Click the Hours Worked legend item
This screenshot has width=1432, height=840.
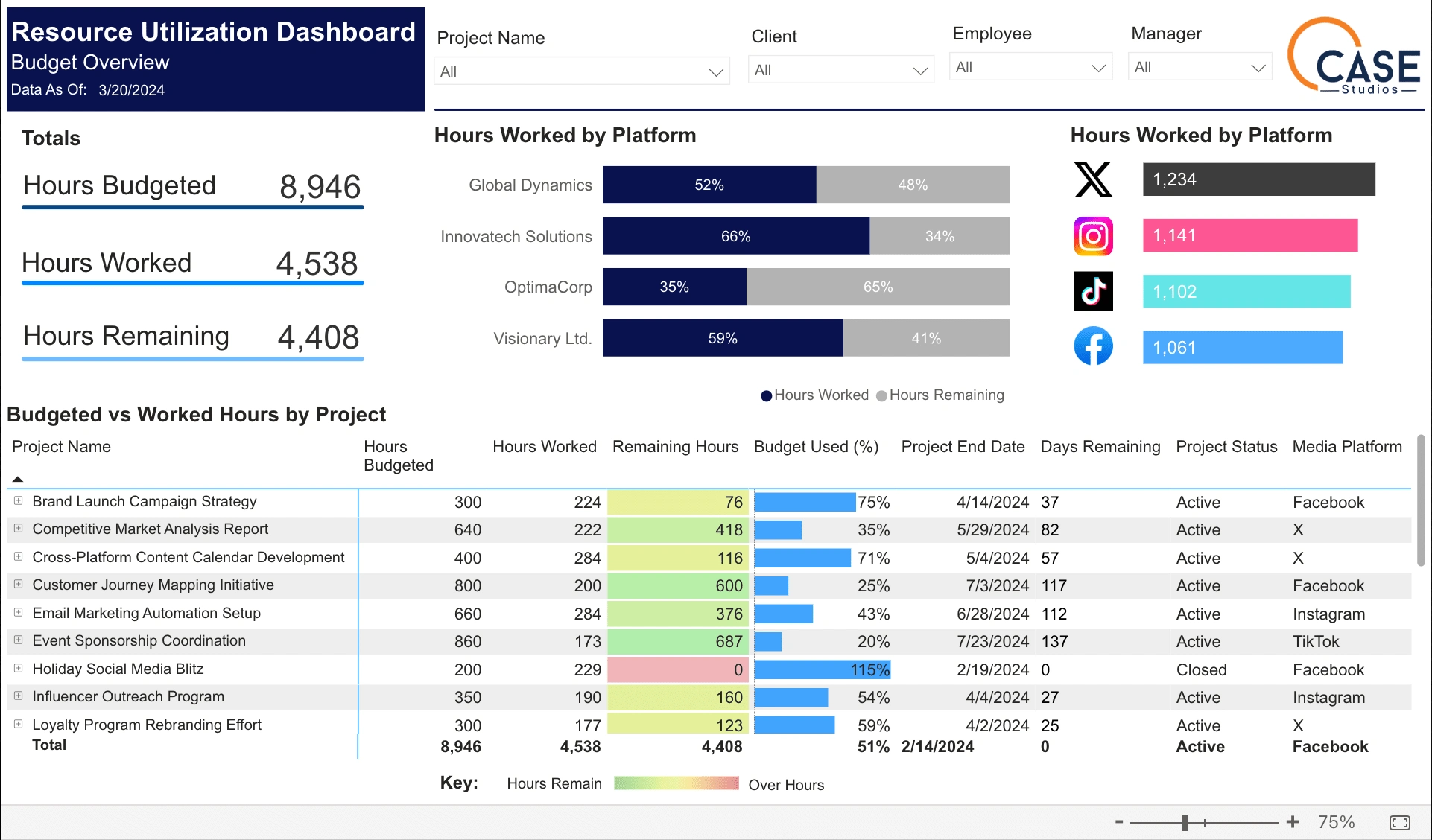tap(814, 395)
